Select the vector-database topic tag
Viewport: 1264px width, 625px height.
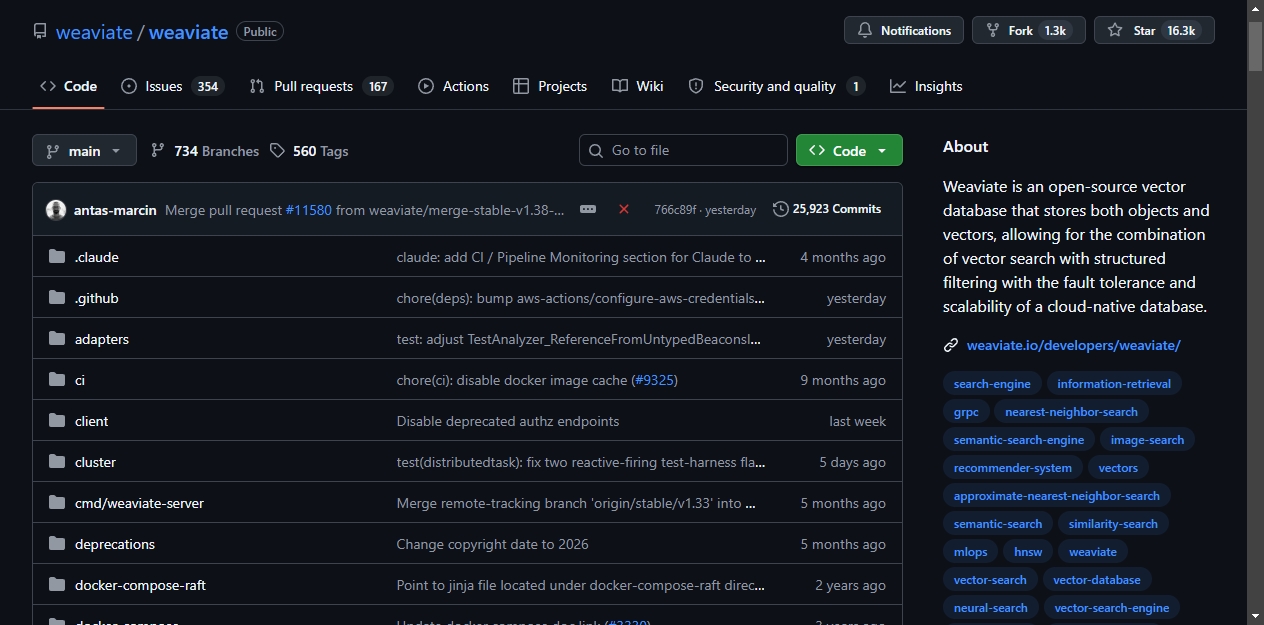point(1097,580)
